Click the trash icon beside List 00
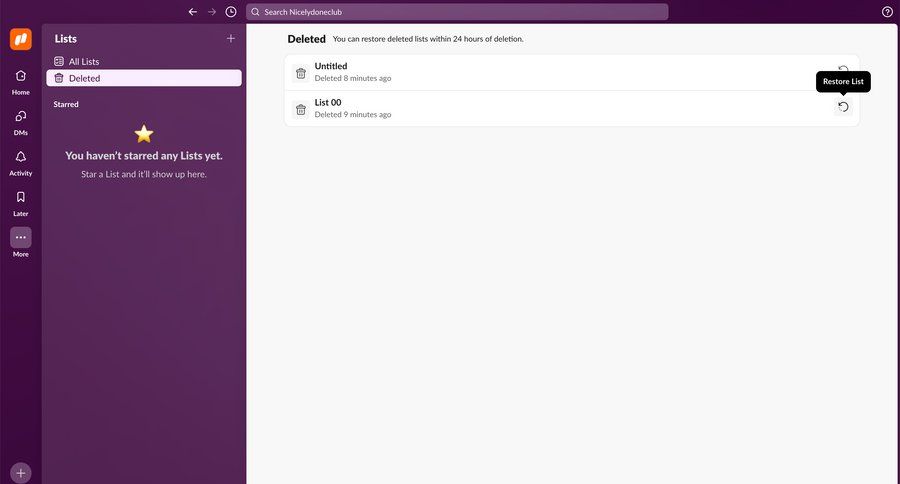 pos(300,109)
